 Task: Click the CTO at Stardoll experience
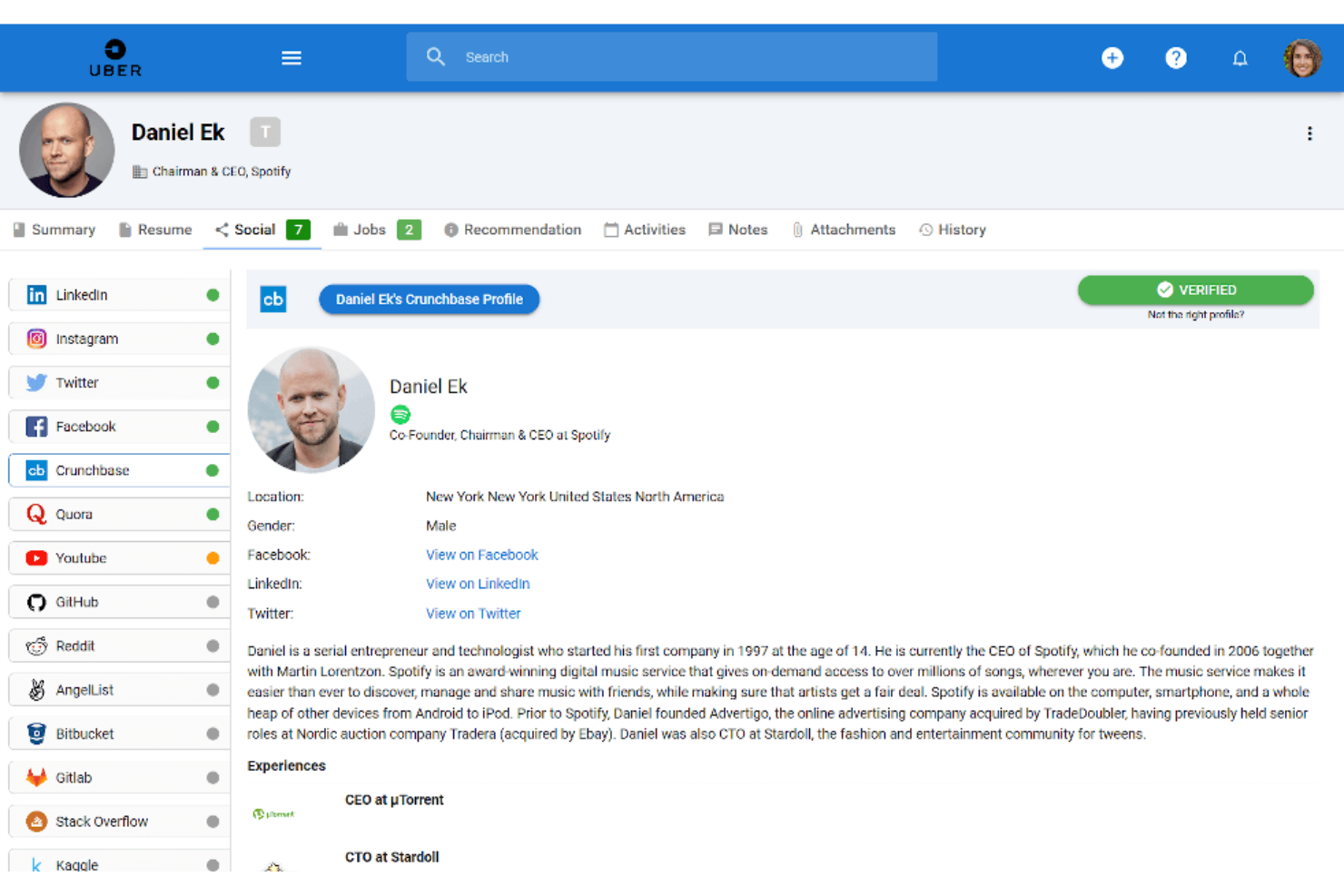click(x=391, y=857)
